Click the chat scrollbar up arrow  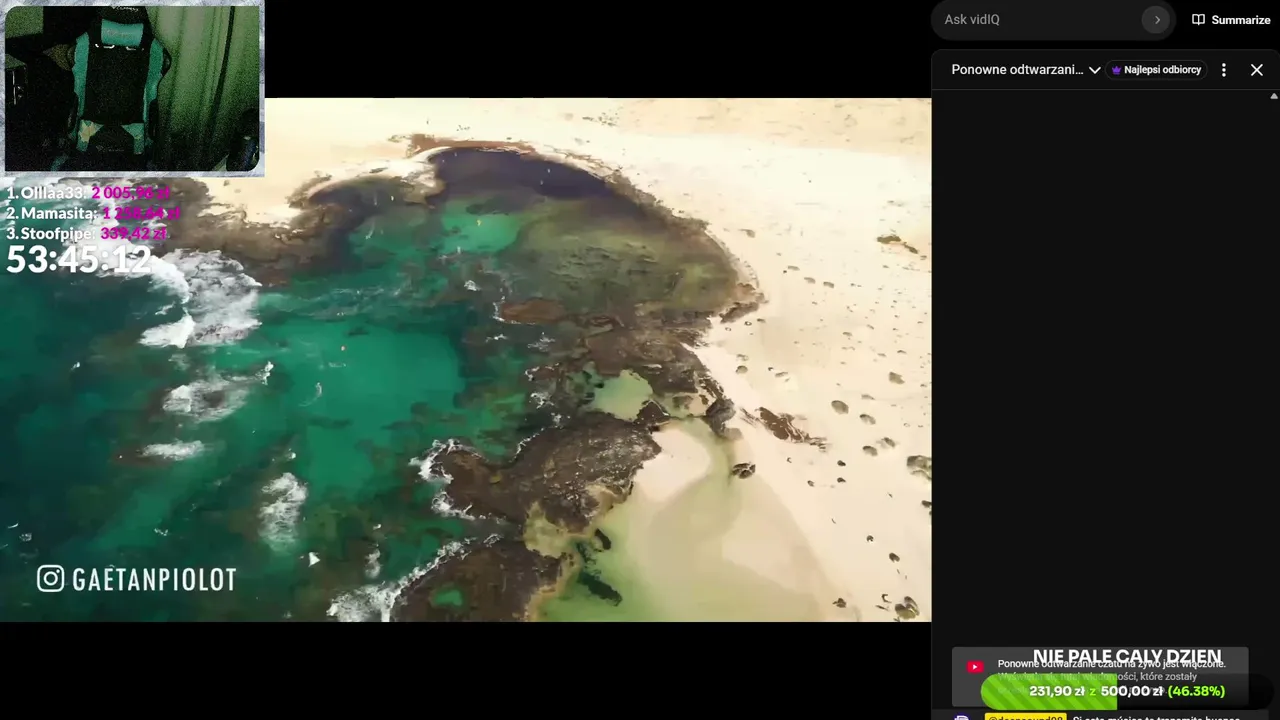click(1274, 97)
